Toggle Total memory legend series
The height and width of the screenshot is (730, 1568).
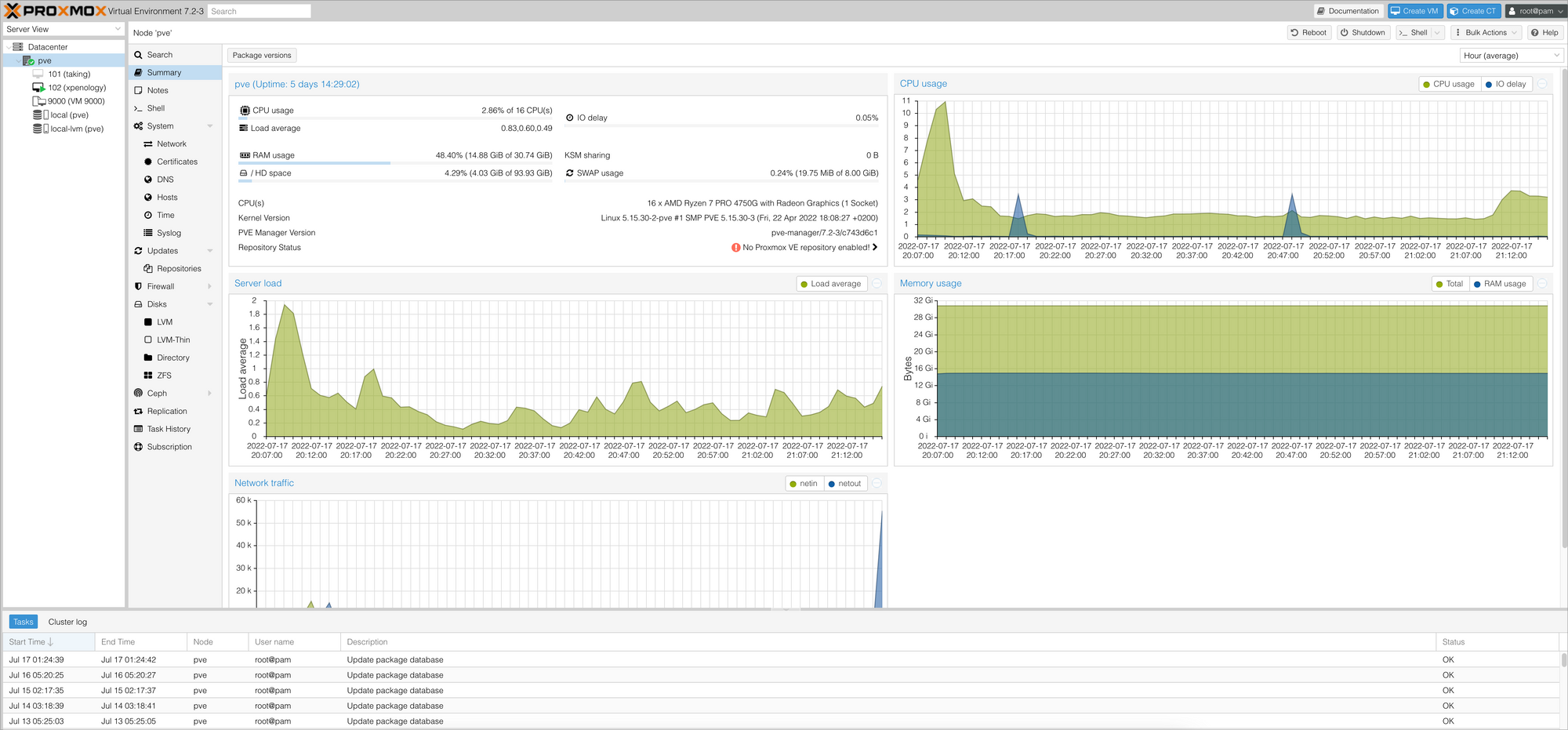coord(1449,284)
